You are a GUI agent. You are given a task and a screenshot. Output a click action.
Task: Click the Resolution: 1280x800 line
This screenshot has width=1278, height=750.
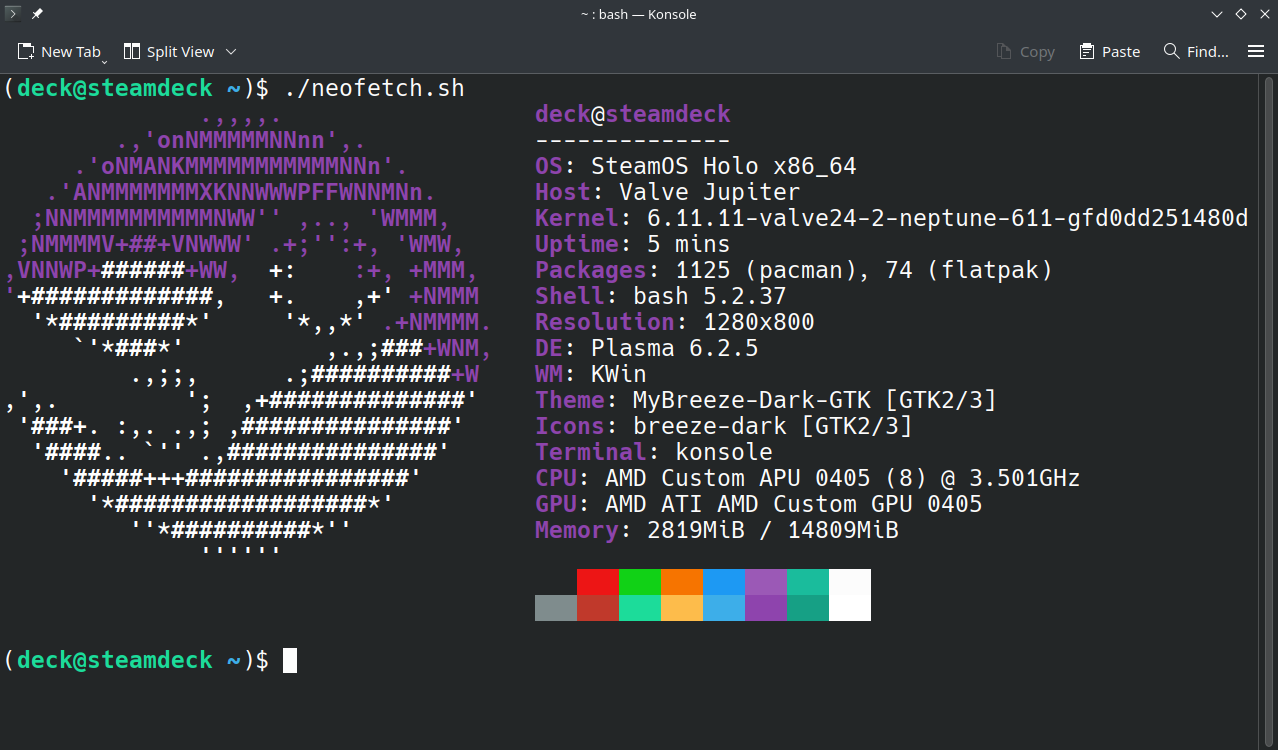pyautogui.click(x=675, y=322)
